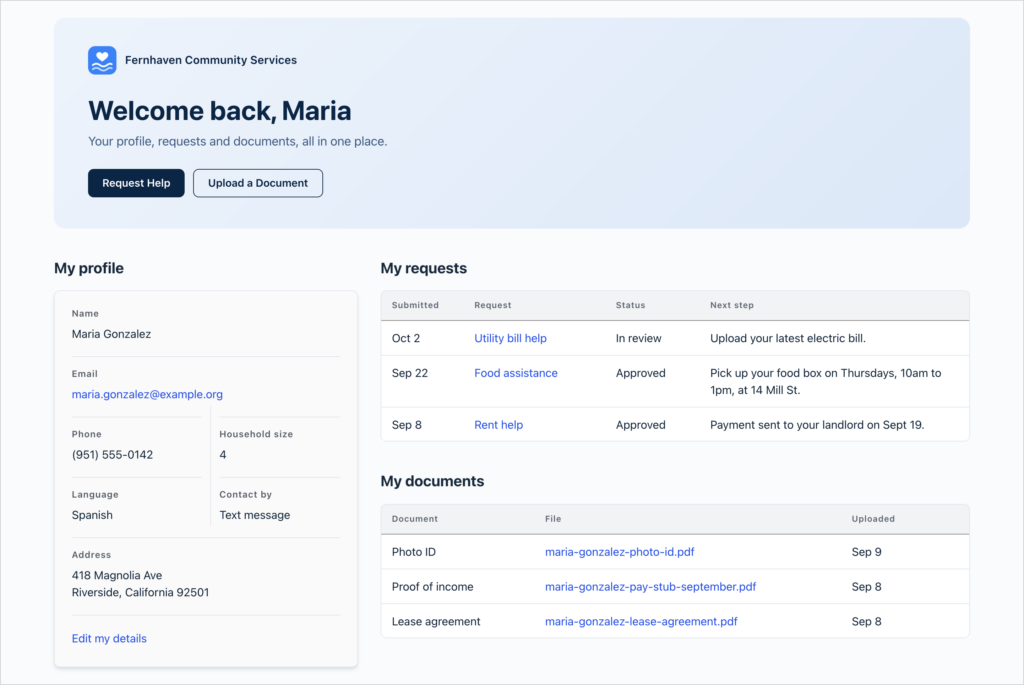Screen dimensions: 1024x685
Task: Open the Food assistance request
Action: (516, 373)
